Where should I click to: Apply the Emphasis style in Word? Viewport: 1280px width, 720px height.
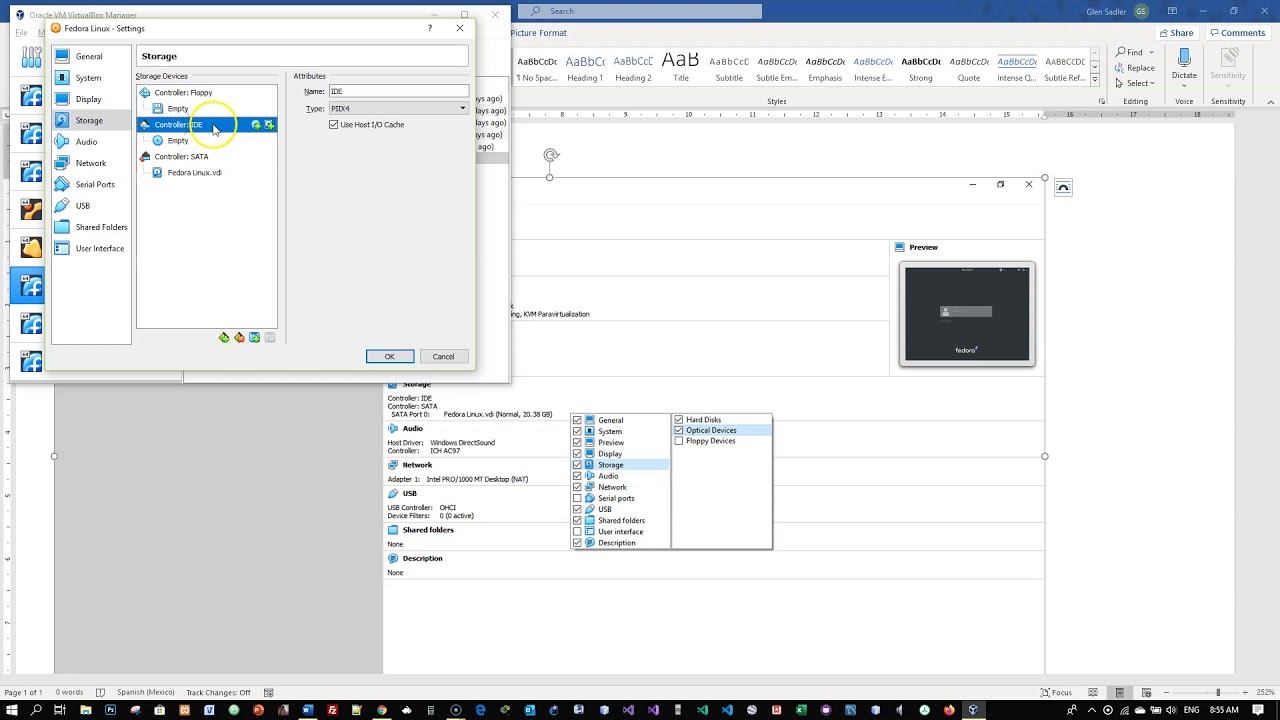click(x=825, y=67)
